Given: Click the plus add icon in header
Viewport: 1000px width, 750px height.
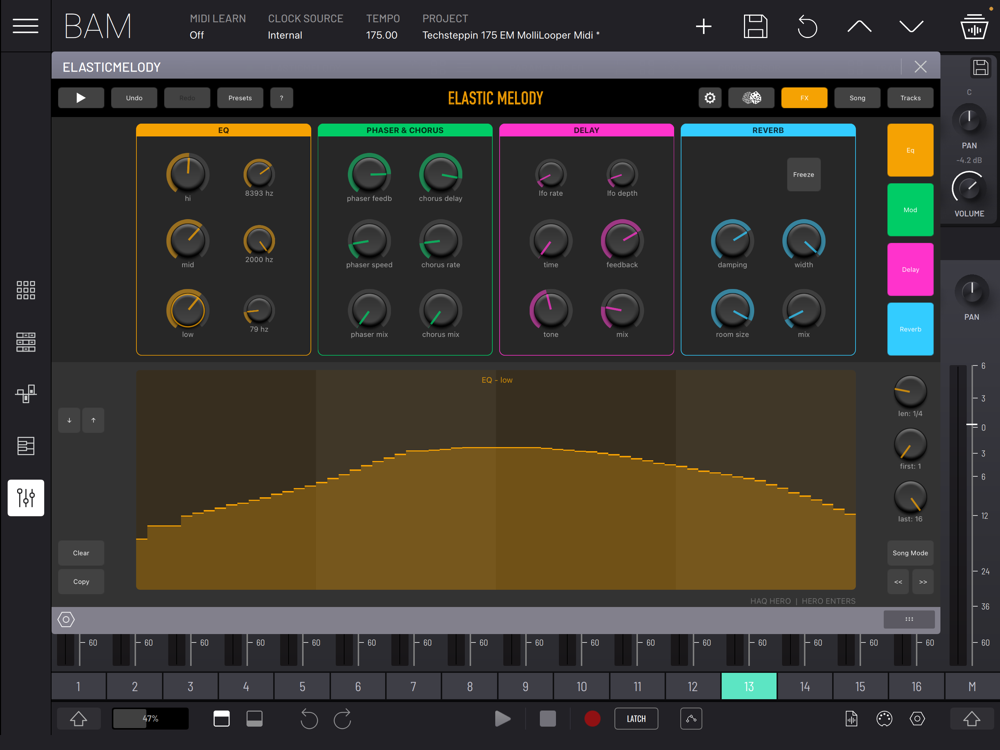Looking at the screenshot, I should click(704, 27).
